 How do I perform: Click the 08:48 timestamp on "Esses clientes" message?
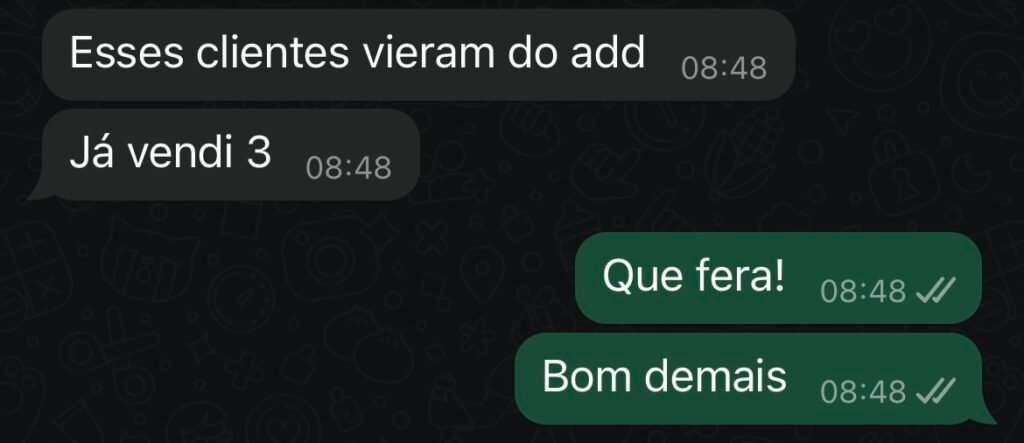[x=724, y=68]
